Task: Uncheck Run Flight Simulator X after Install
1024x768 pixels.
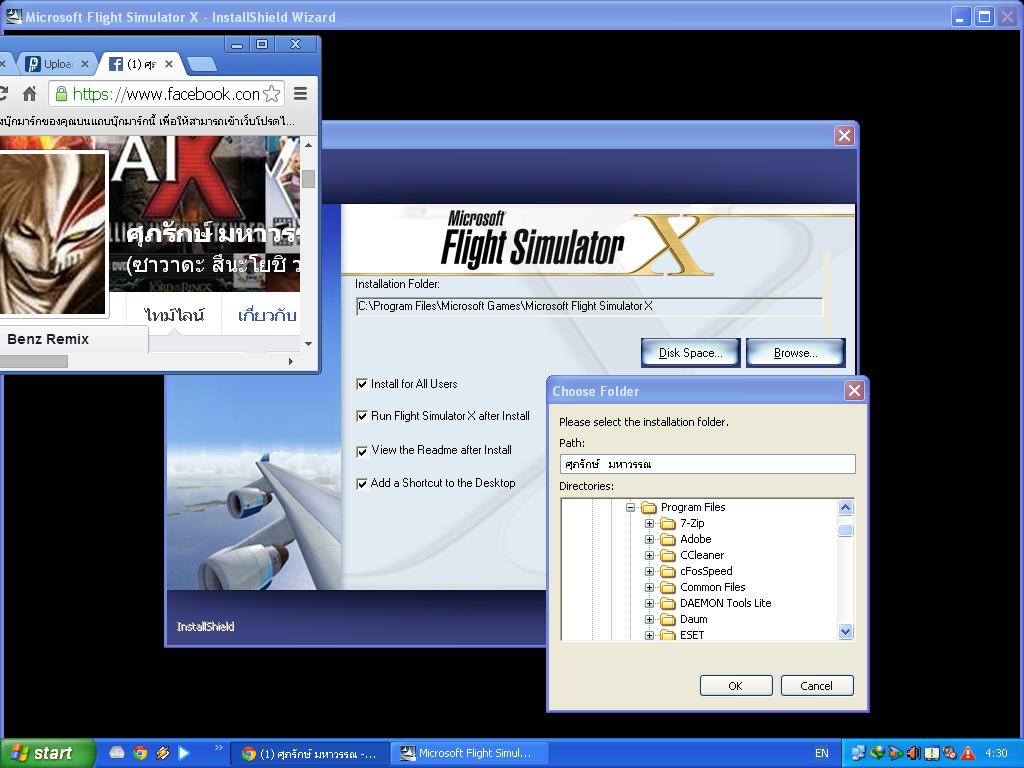Action: click(x=362, y=416)
